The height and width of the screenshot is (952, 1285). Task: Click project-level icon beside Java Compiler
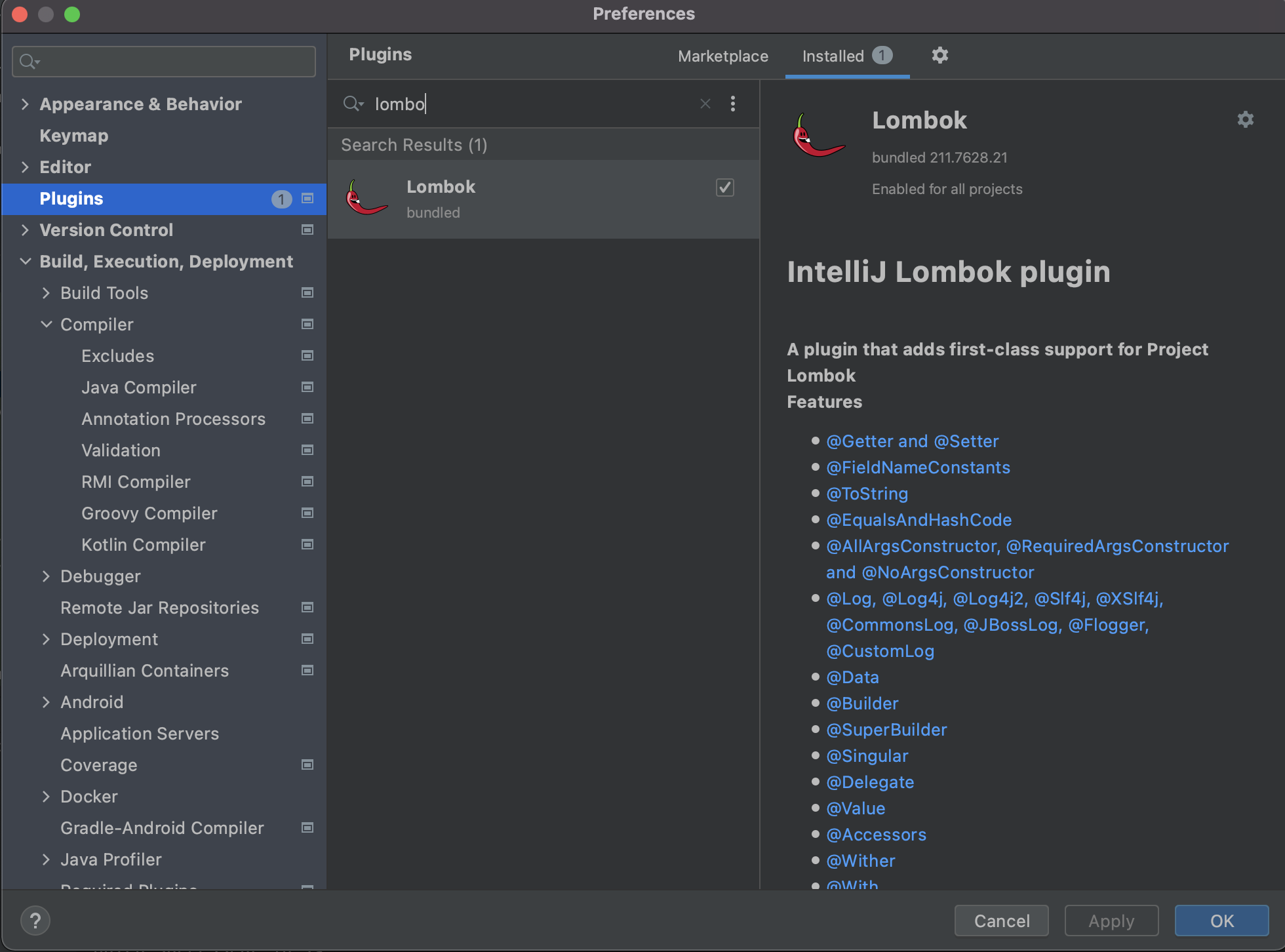coord(307,387)
